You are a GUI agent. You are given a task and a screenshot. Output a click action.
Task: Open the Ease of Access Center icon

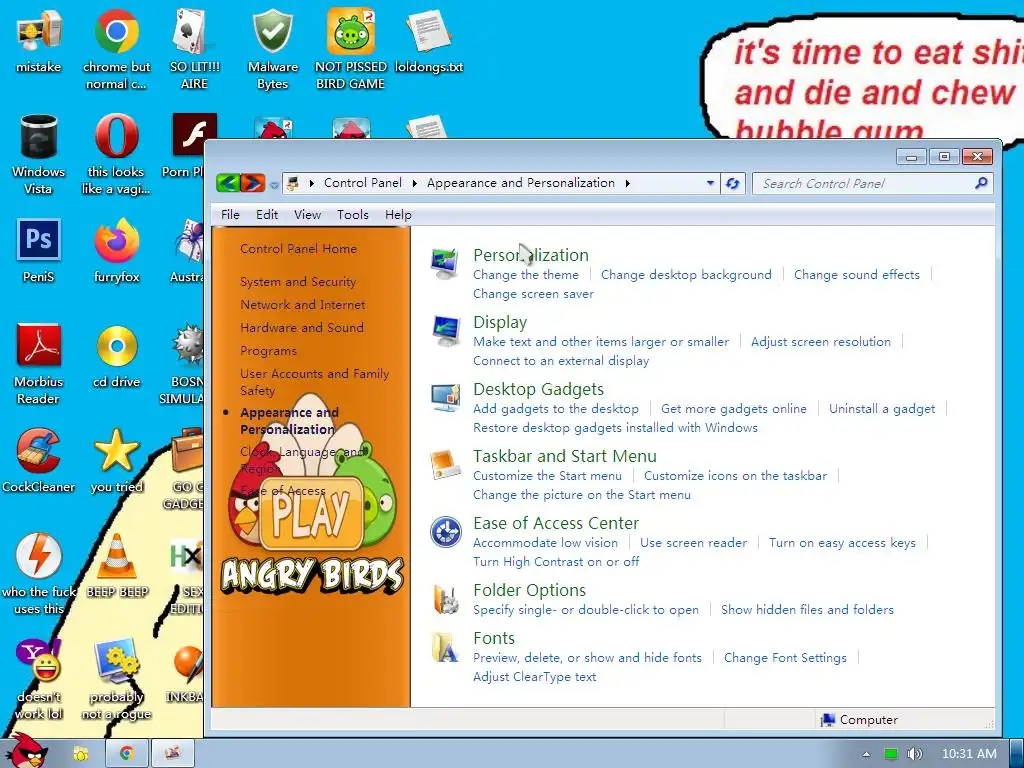coord(445,532)
